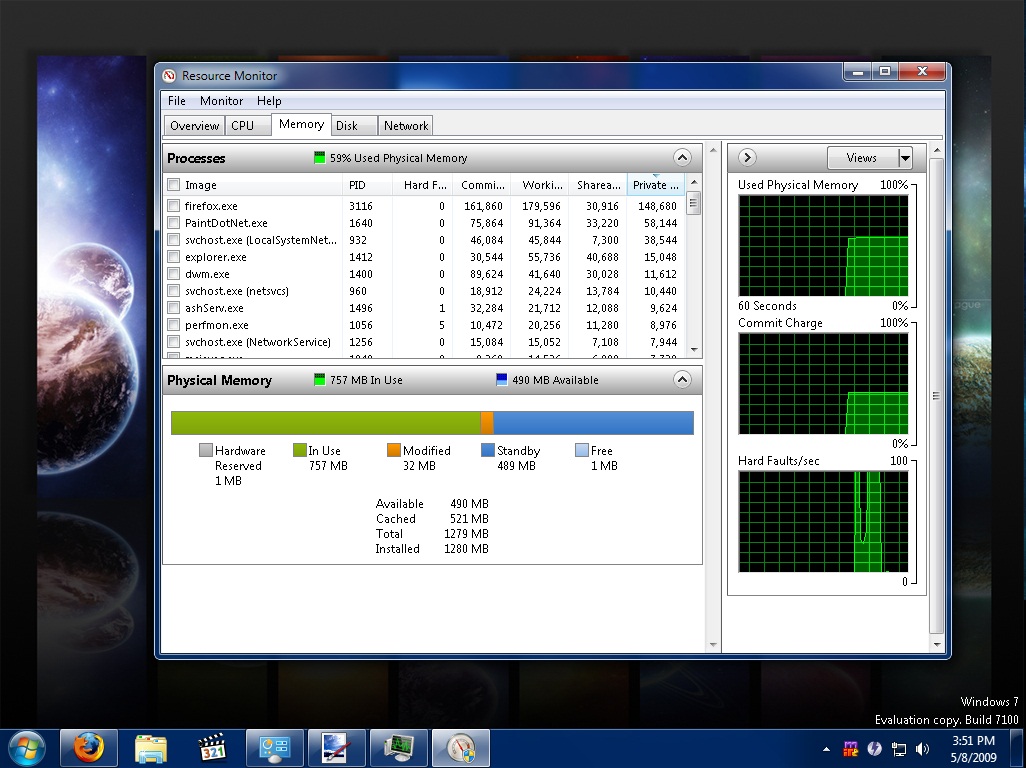Click the process list scrollbar down arrow
The width and height of the screenshot is (1026, 768).
[694, 350]
